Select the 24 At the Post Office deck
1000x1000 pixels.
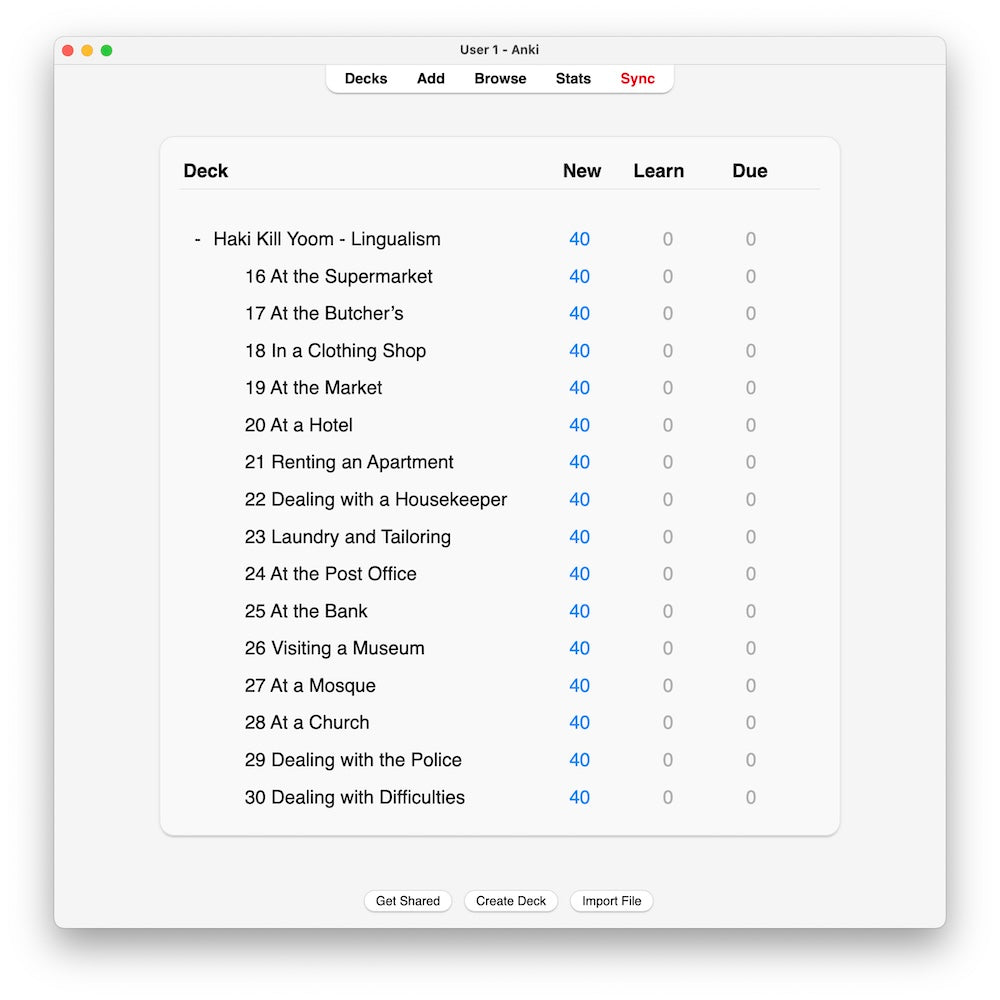(330, 574)
